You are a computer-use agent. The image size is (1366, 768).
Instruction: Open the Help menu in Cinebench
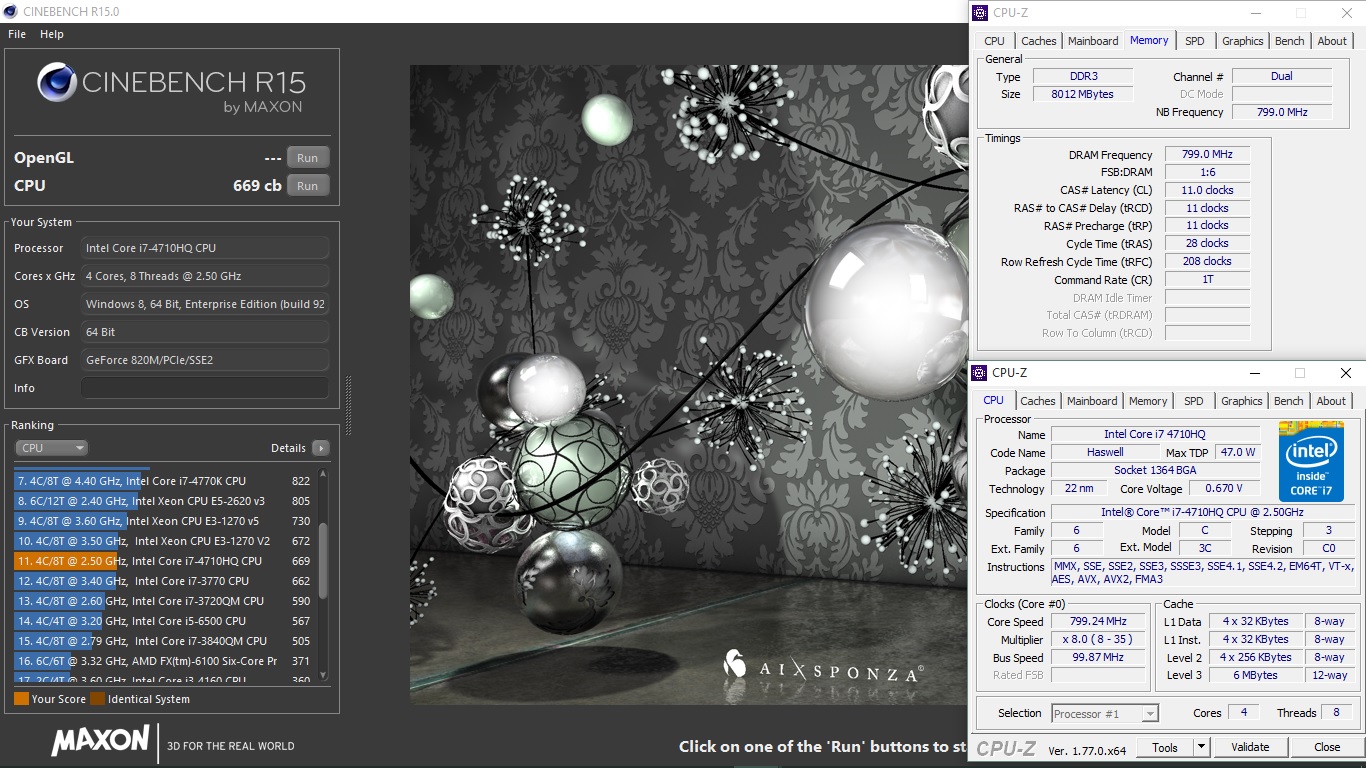[x=52, y=34]
